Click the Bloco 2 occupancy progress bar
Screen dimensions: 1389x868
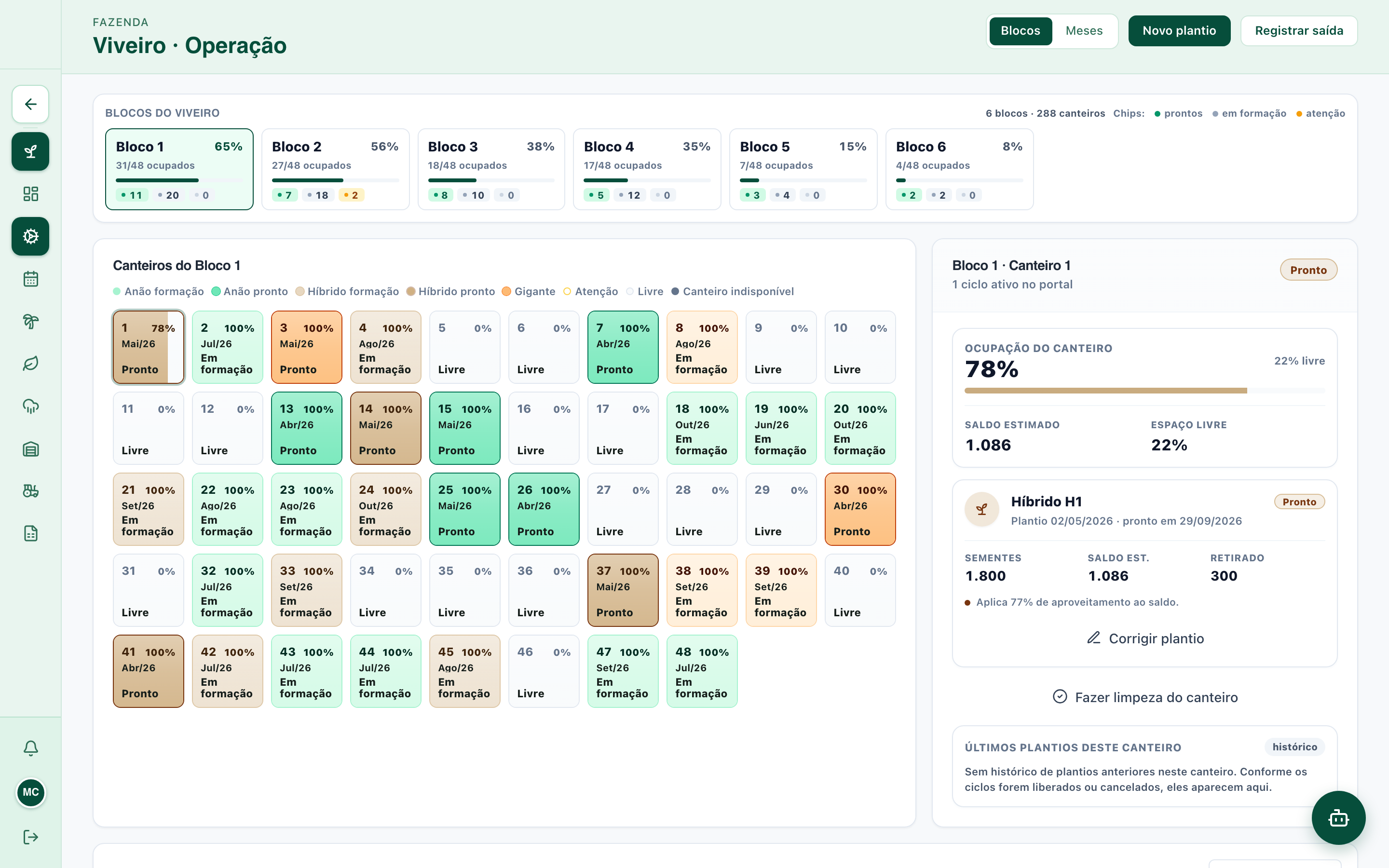coord(335,180)
